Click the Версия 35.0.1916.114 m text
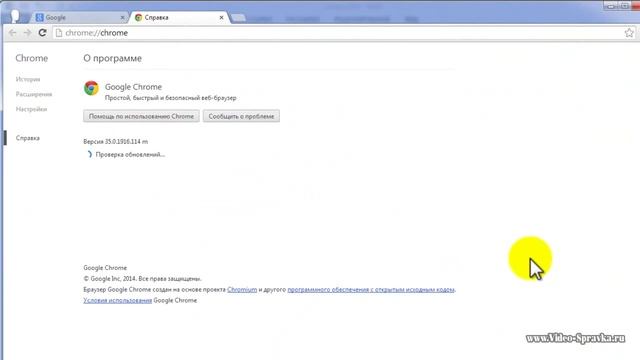The width and height of the screenshot is (640, 360). [x=116, y=142]
